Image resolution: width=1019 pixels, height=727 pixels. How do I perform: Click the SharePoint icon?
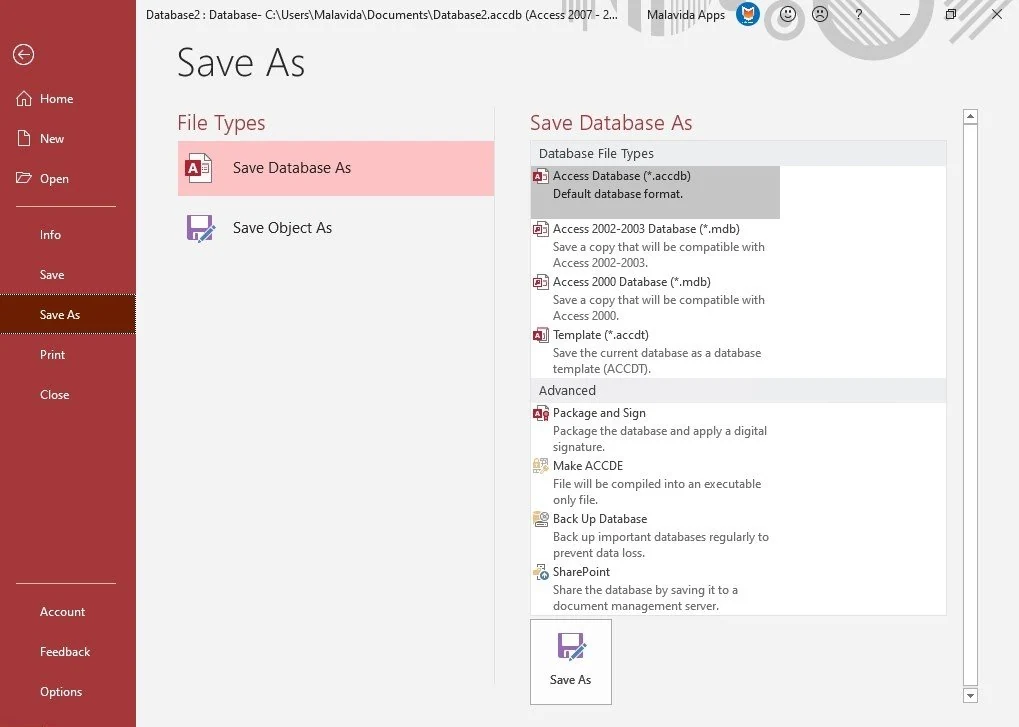pyautogui.click(x=541, y=572)
